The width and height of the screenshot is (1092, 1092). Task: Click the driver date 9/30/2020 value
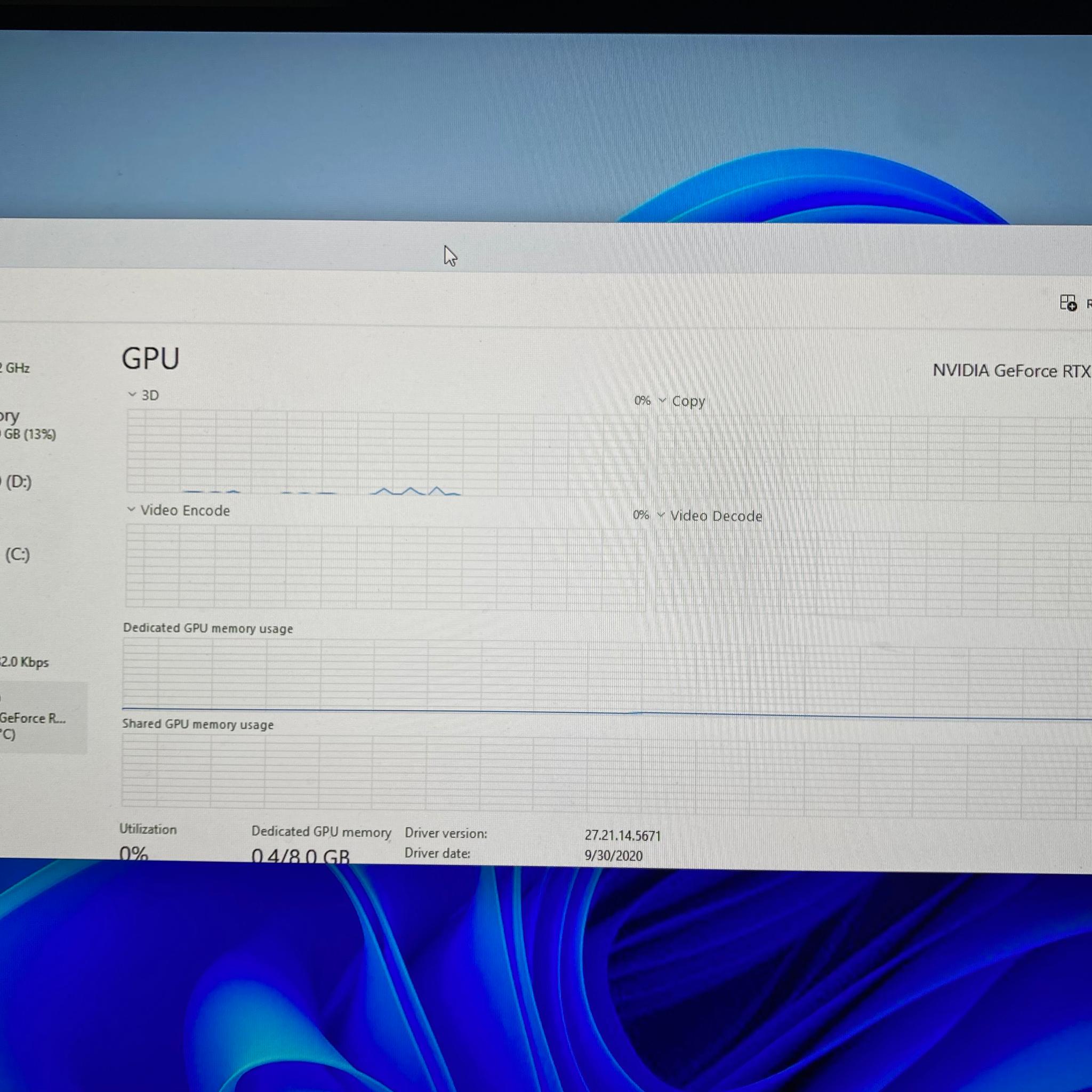(613, 855)
